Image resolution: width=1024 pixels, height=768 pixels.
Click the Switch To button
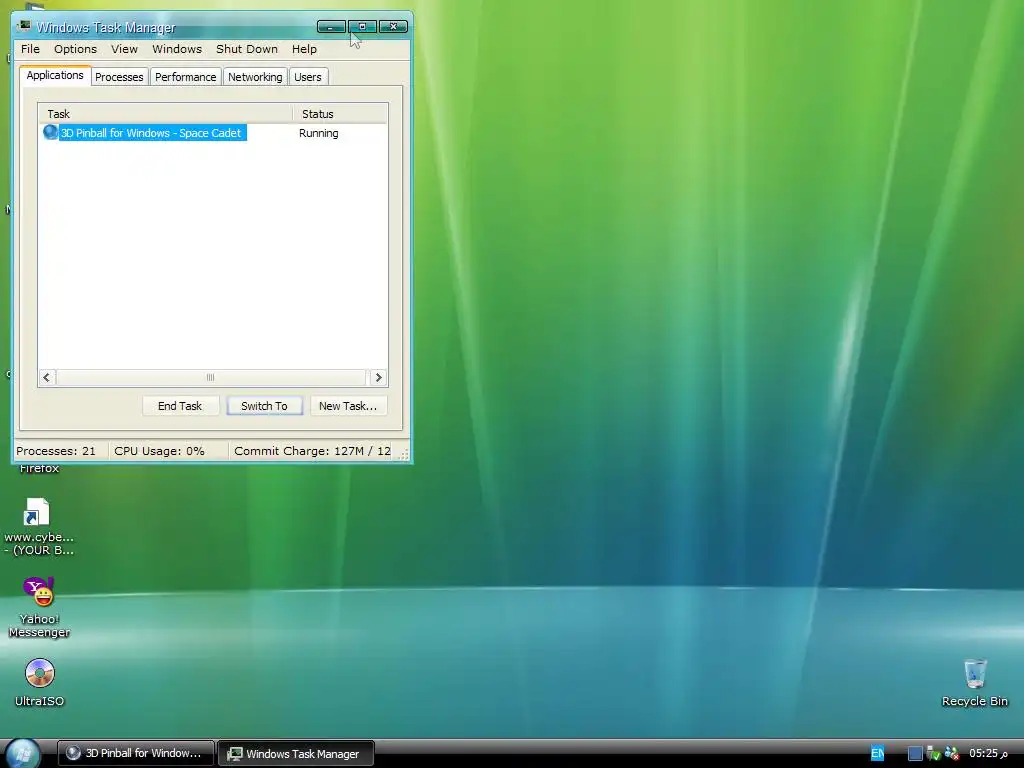(x=264, y=406)
